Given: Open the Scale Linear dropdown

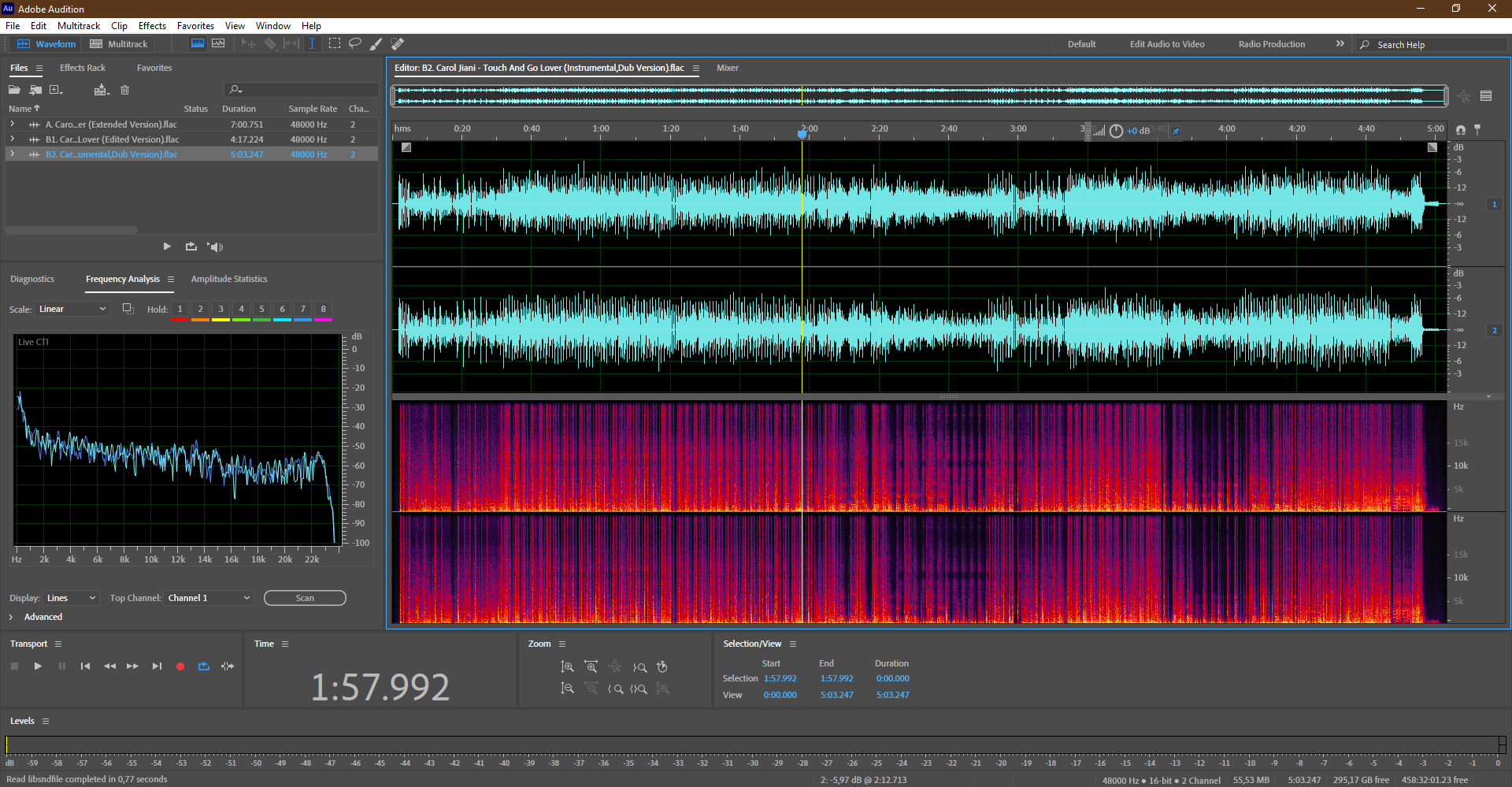Looking at the screenshot, I should 72,309.
